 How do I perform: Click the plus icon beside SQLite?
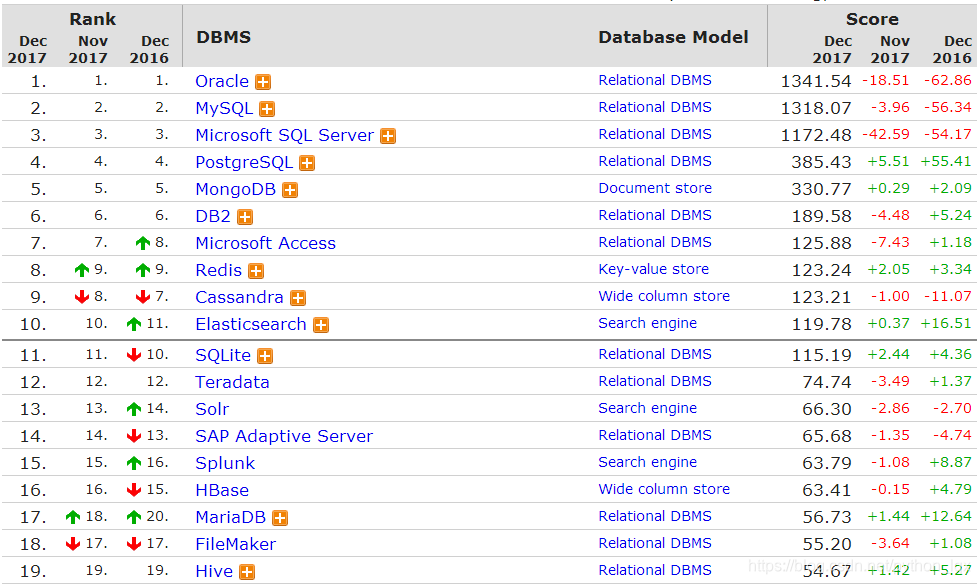point(265,356)
